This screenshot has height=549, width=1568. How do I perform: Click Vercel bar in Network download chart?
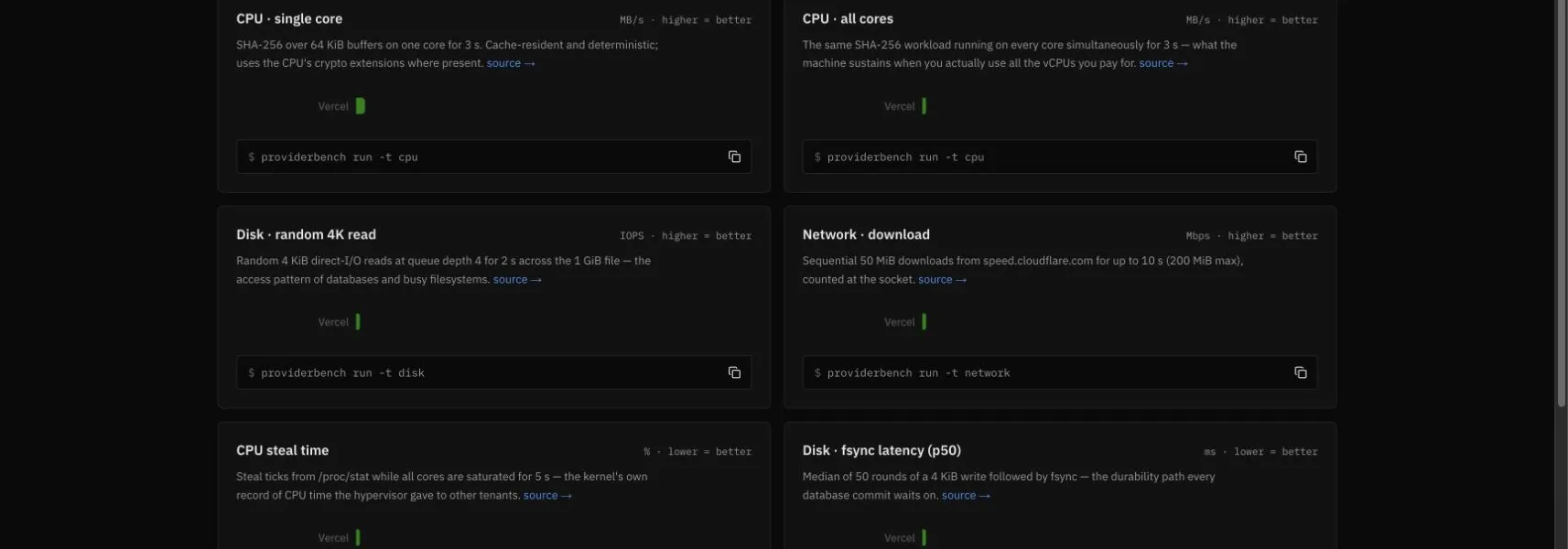pyautogui.click(x=924, y=322)
